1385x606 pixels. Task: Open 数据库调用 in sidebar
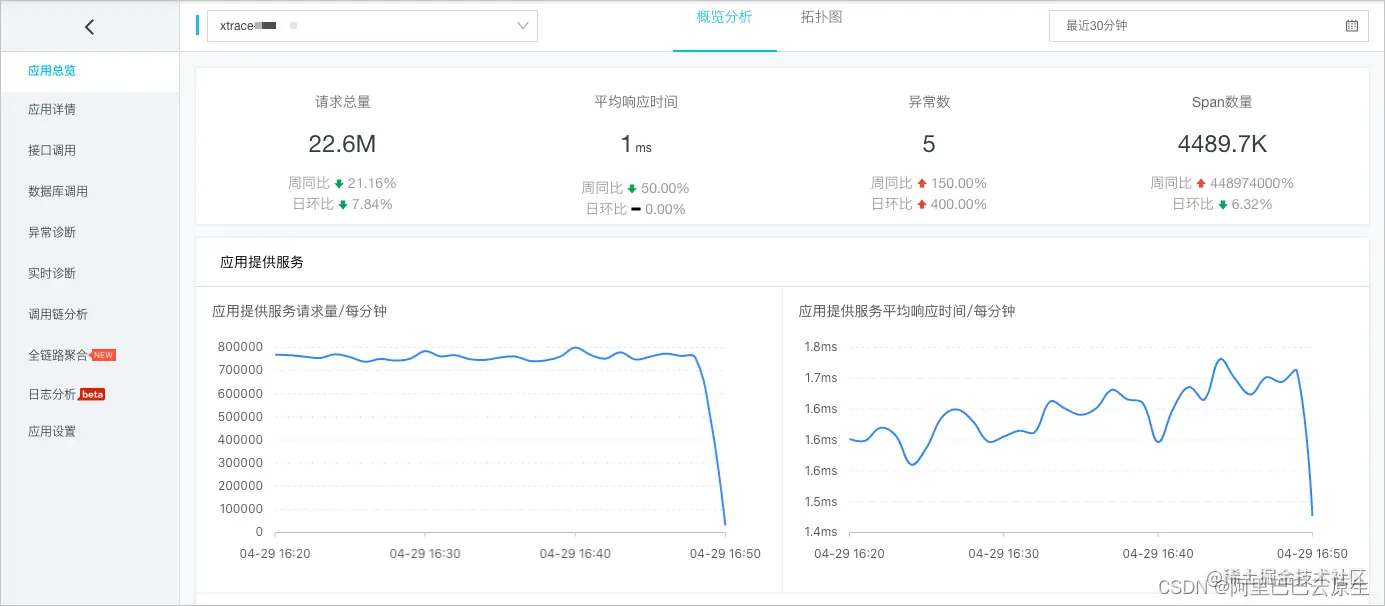58,191
